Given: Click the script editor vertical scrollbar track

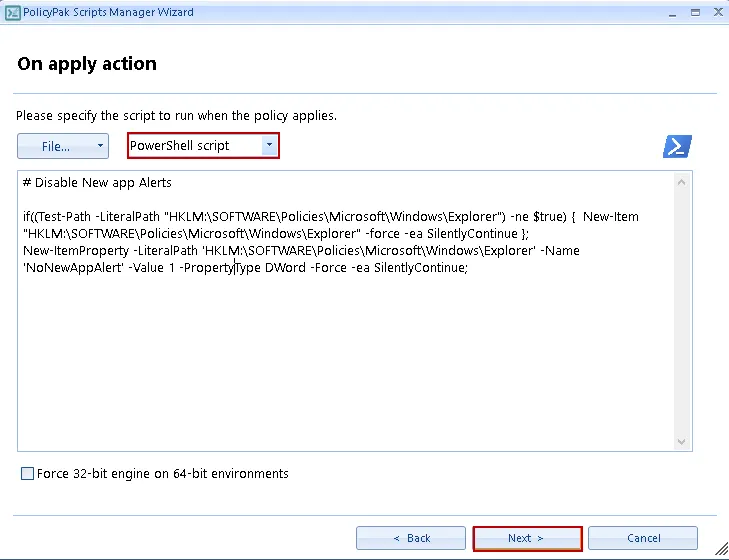Looking at the screenshot, I should click(x=682, y=310).
